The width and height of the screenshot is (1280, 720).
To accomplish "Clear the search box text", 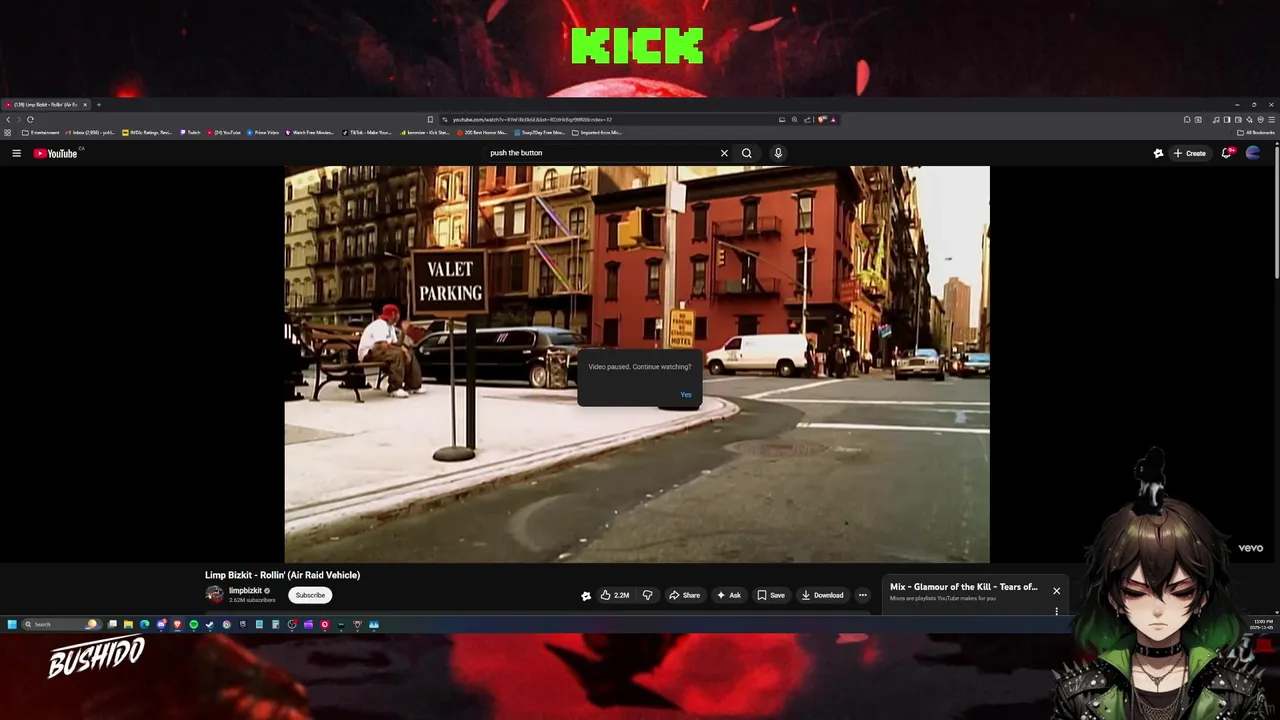I will point(724,153).
